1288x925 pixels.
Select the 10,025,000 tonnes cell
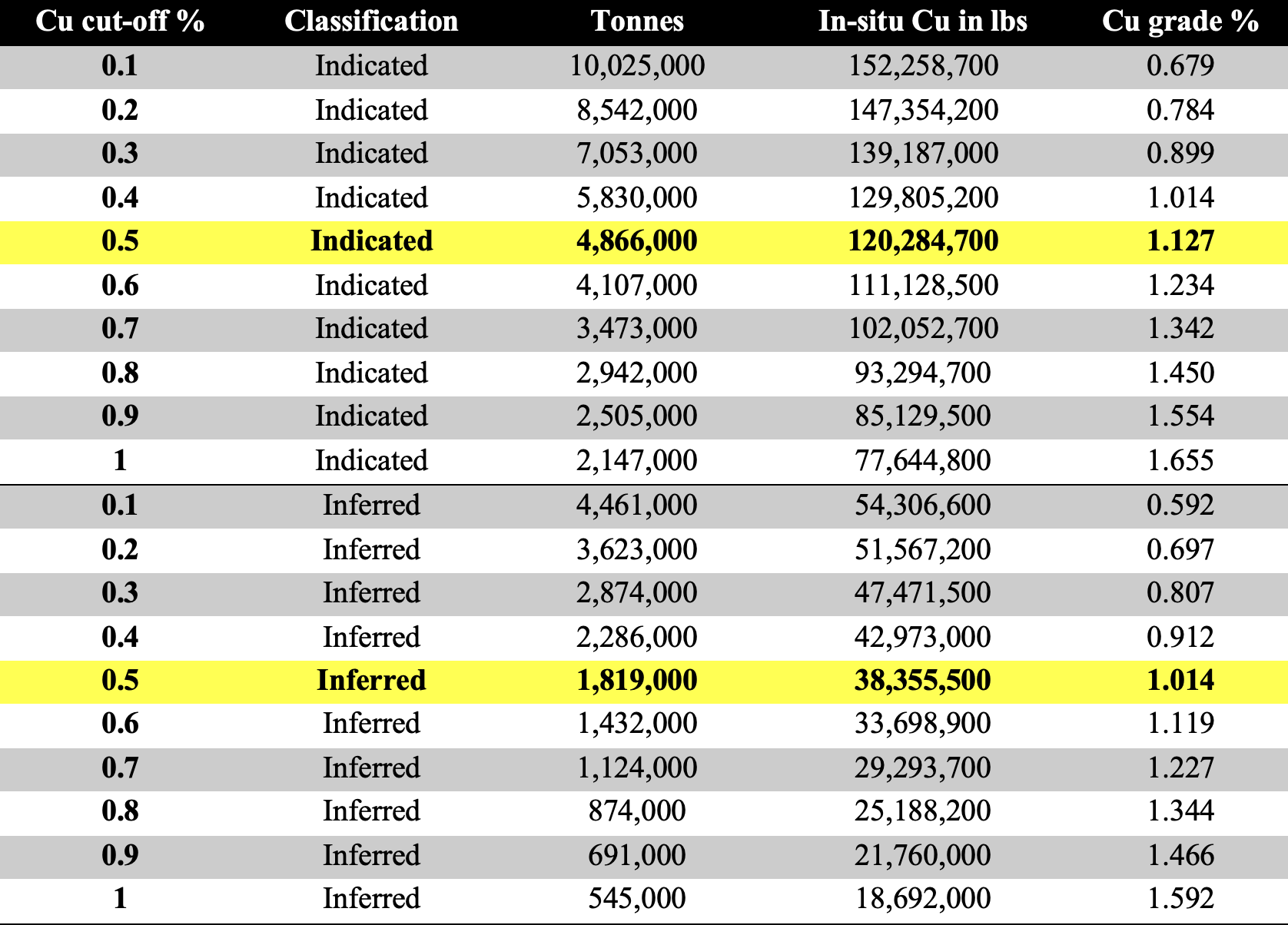point(637,66)
